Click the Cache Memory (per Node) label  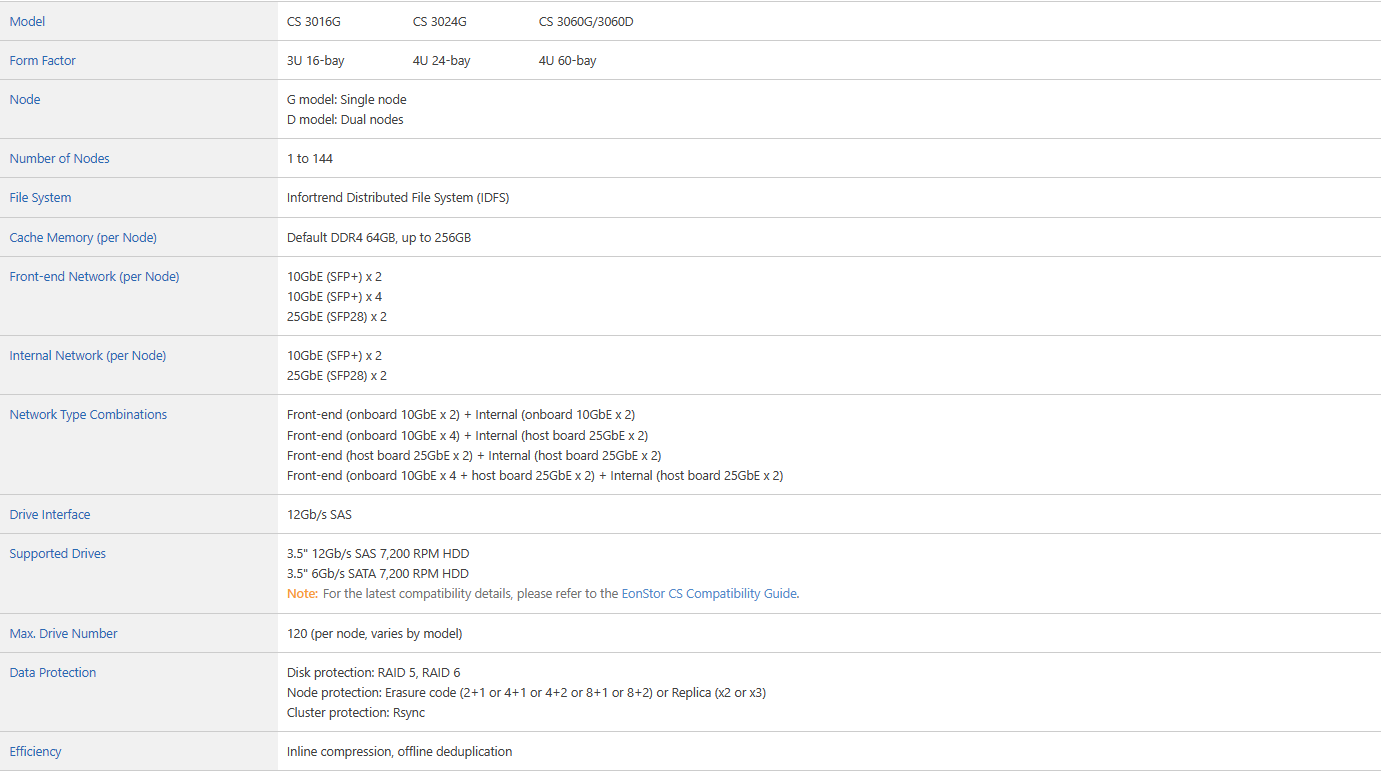coord(83,237)
